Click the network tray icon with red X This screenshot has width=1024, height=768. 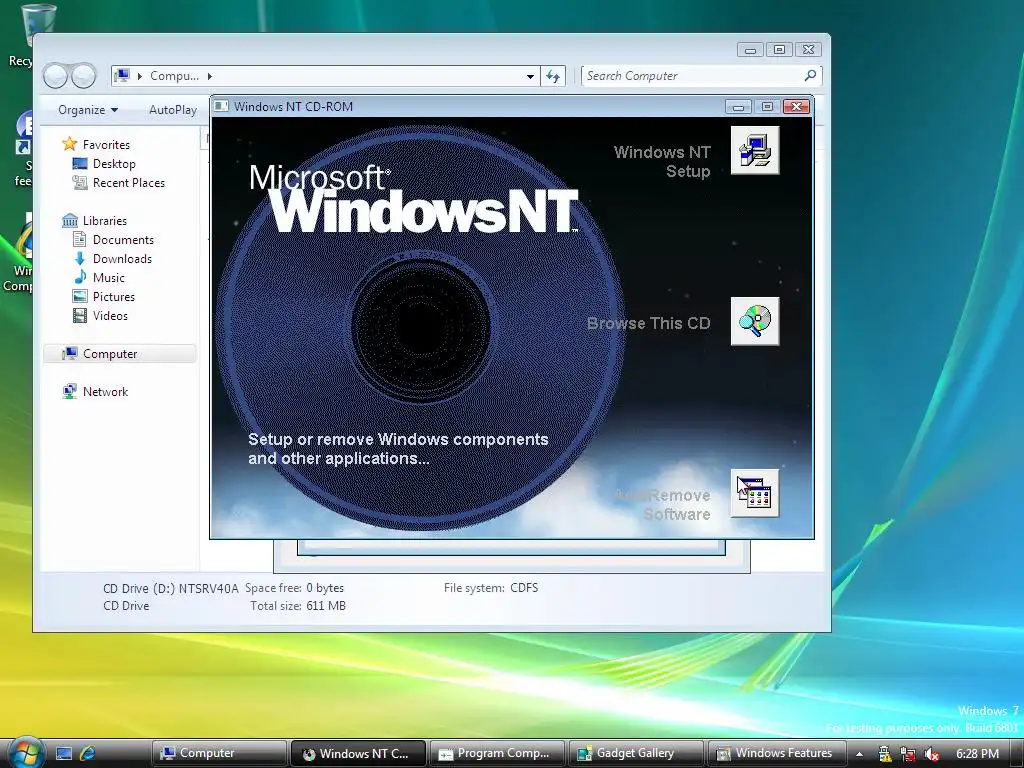tap(908, 754)
